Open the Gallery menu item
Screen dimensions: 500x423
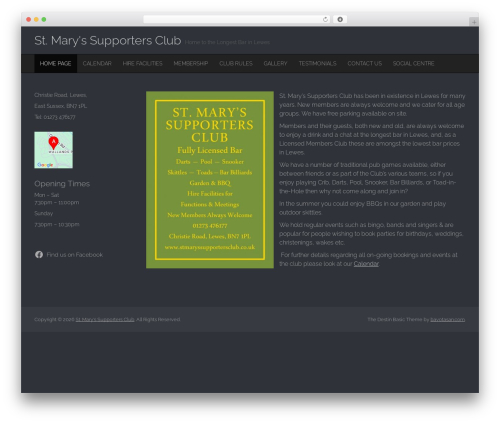275,63
